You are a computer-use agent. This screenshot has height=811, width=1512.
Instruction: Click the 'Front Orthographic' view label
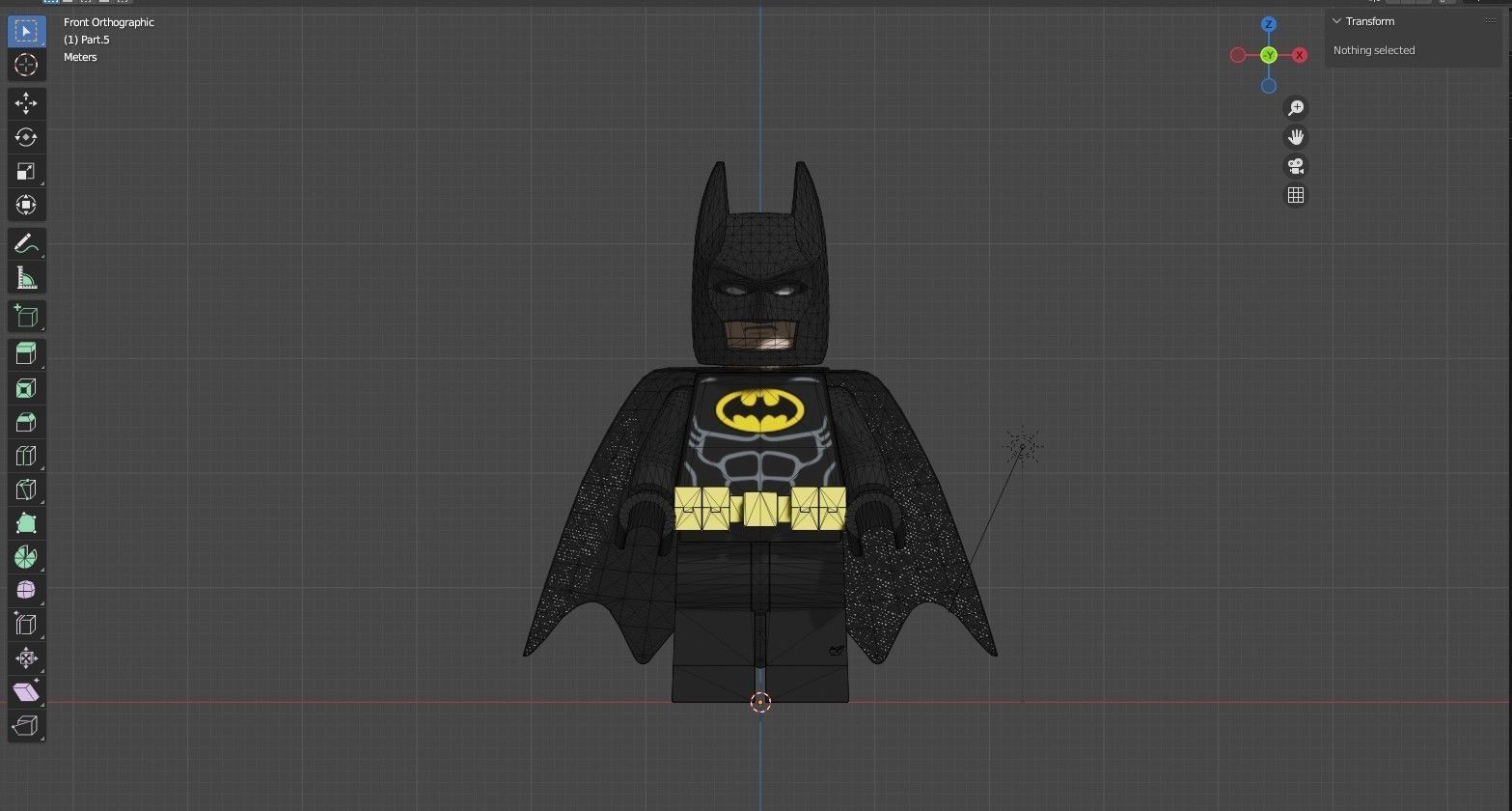coord(109,22)
